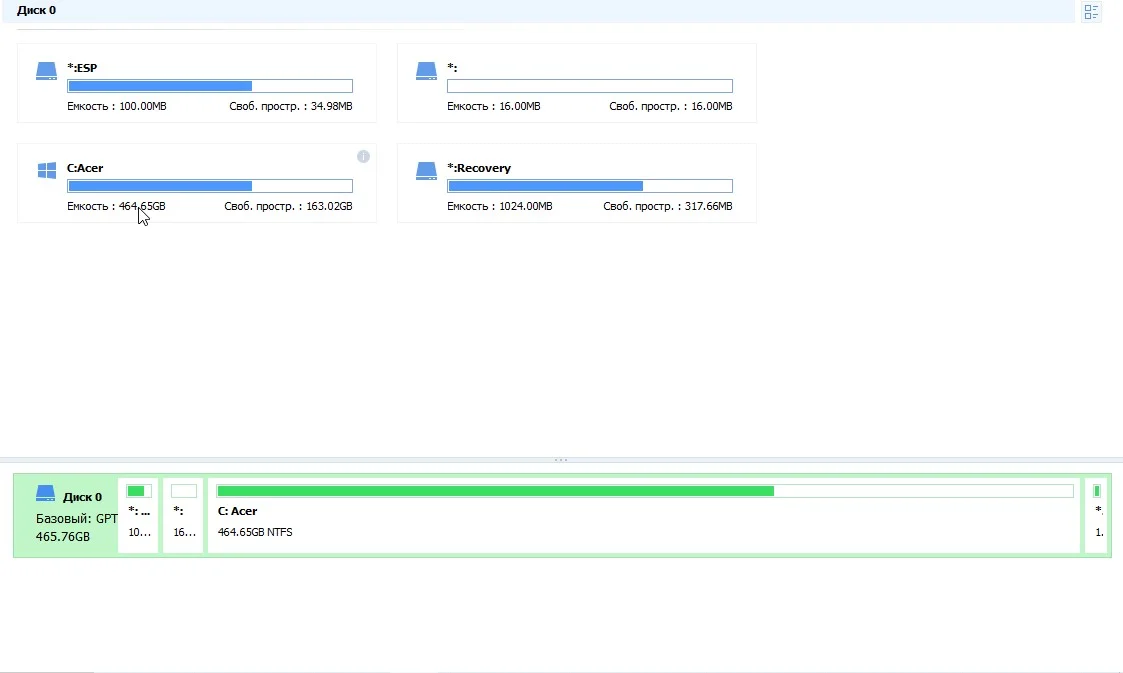This screenshot has height=673, width=1123.
Task: Select the 100 MB ESP block in disk map
Action: click(138, 515)
